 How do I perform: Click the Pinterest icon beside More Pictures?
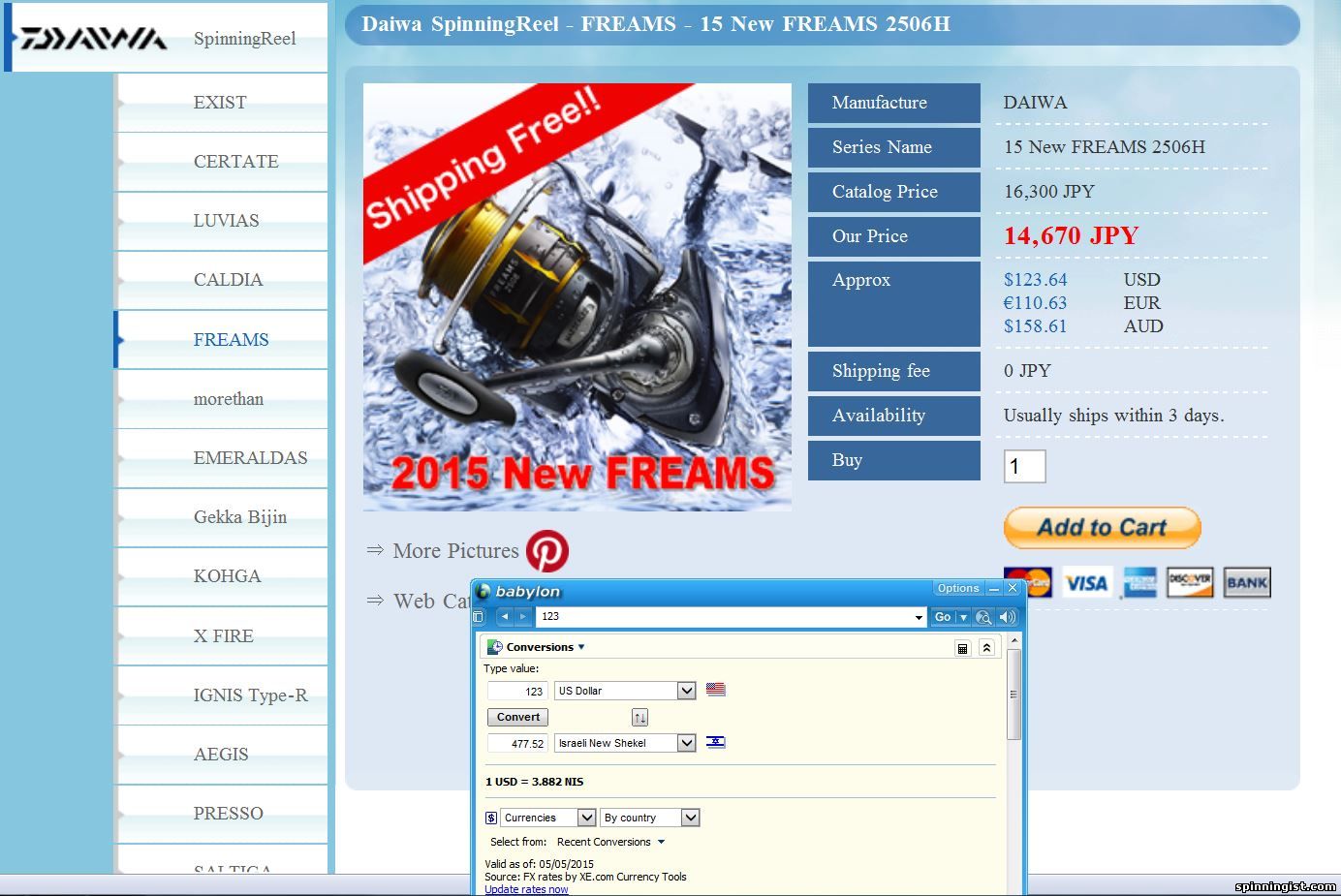tap(547, 550)
